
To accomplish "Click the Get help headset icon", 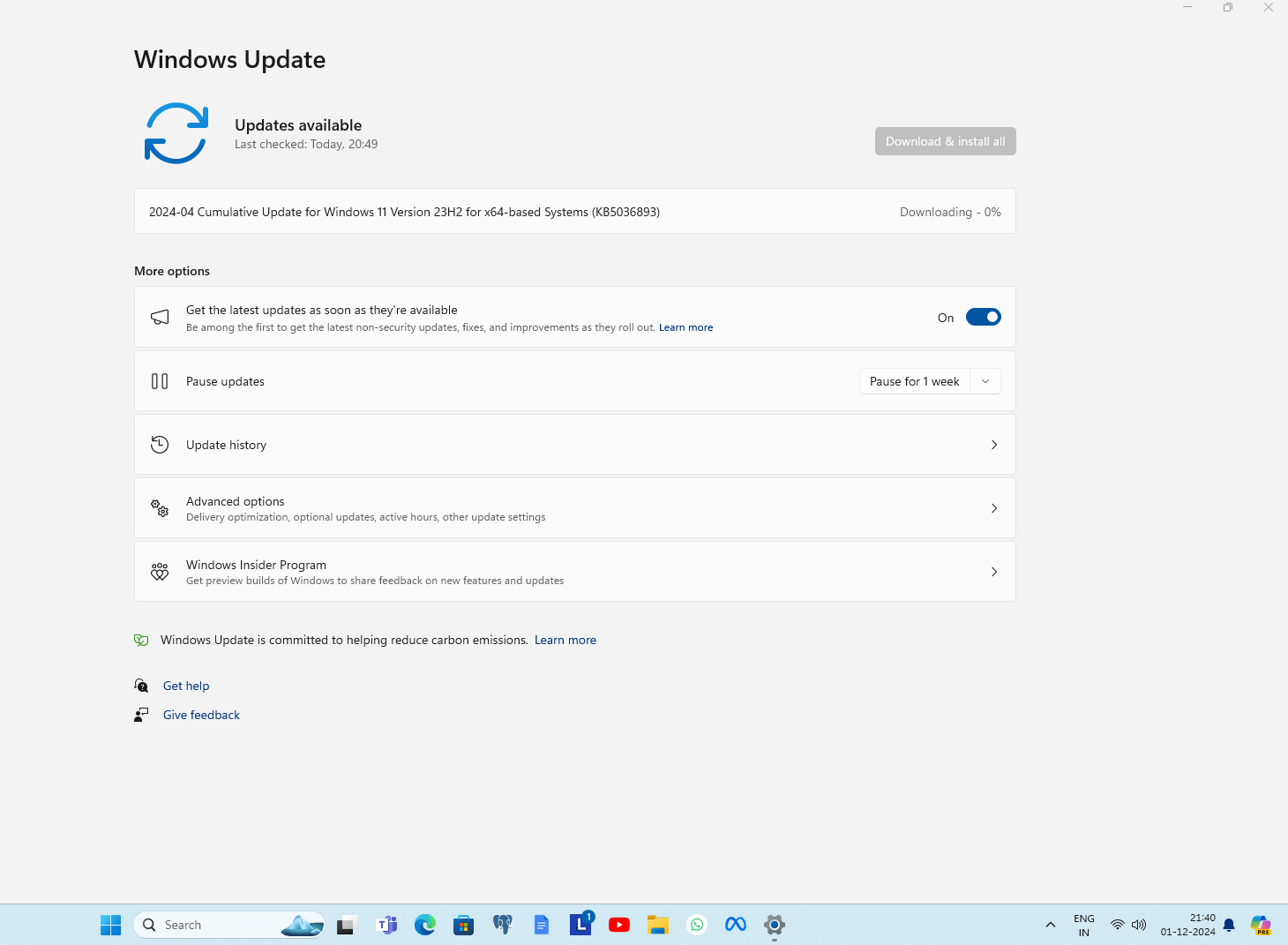I will point(141,686).
